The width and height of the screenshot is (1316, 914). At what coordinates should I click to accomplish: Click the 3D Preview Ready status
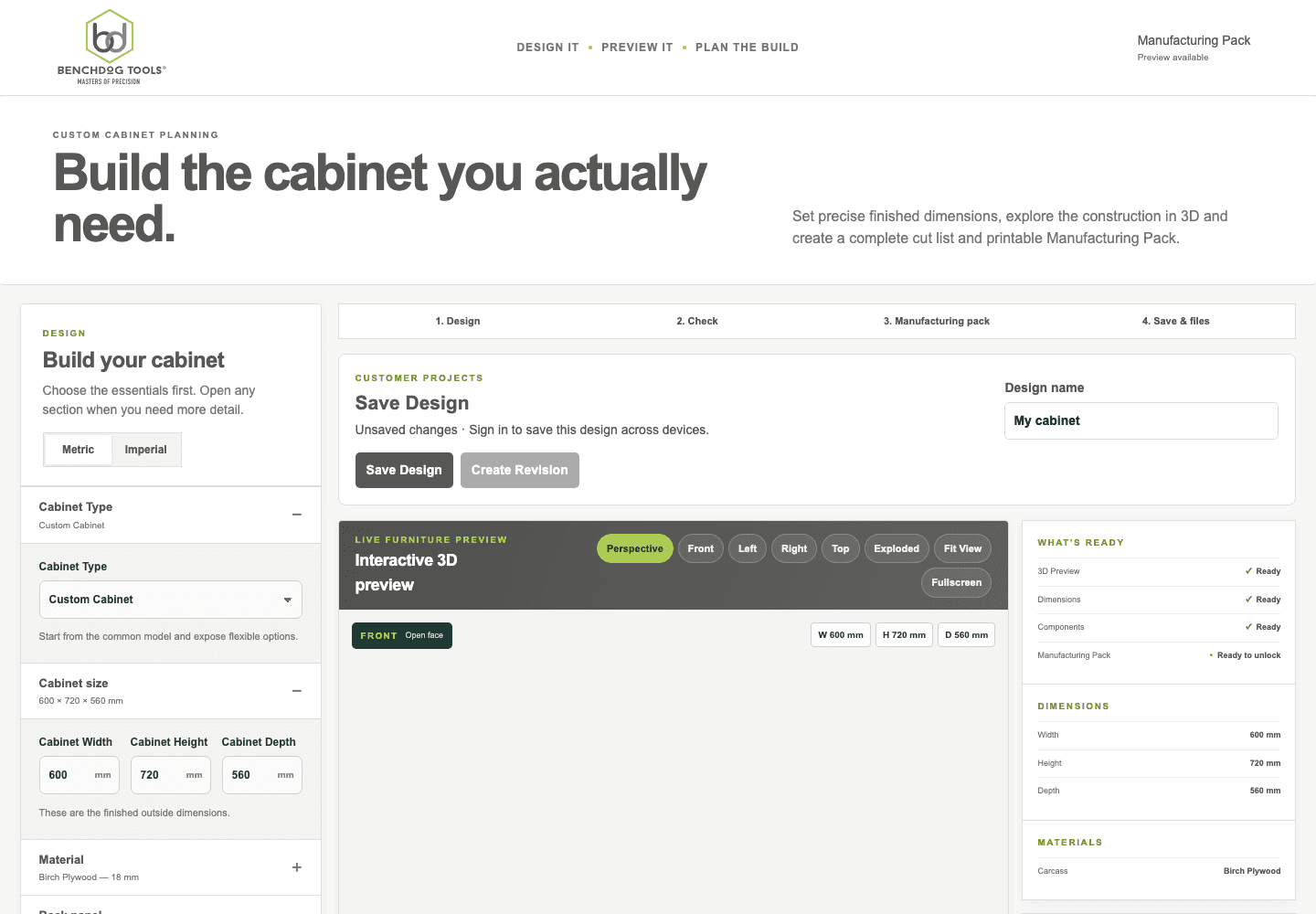pos(1262,571)
